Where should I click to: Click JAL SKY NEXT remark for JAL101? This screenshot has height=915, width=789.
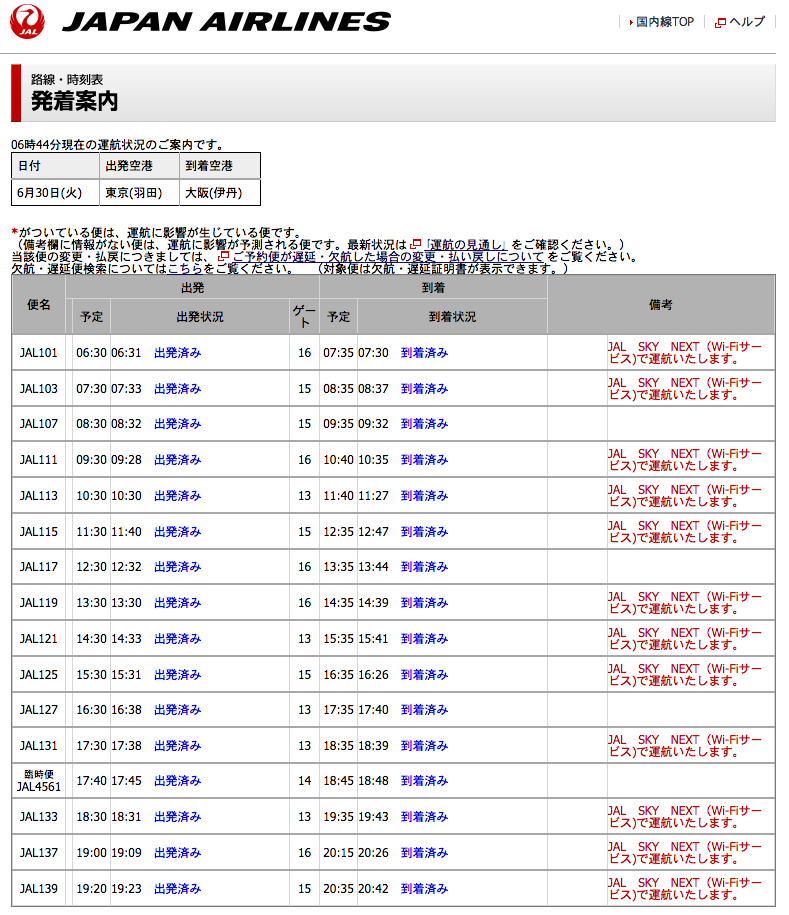(685, 353)
